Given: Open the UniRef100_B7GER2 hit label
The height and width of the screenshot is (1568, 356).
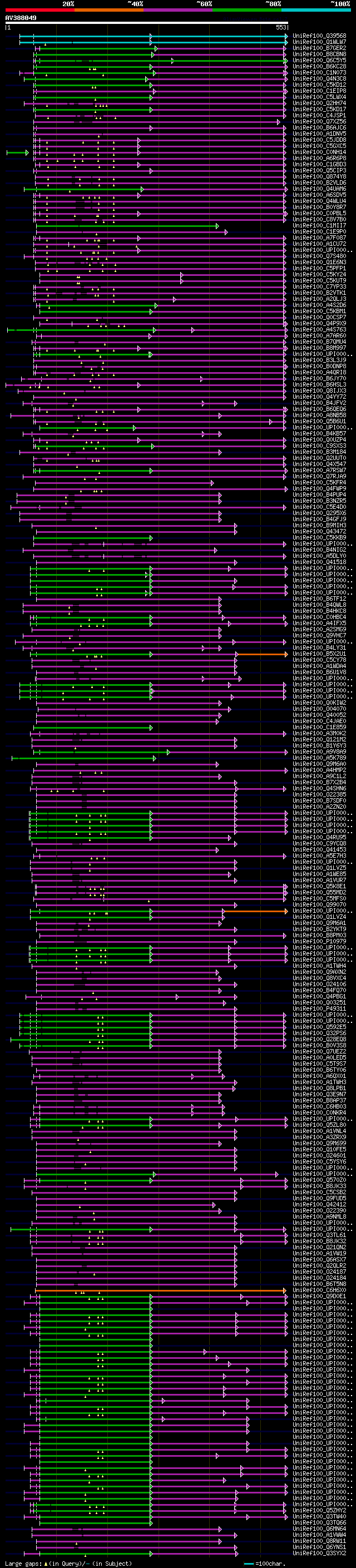Looking at the screenshot, I should [319, 48].
